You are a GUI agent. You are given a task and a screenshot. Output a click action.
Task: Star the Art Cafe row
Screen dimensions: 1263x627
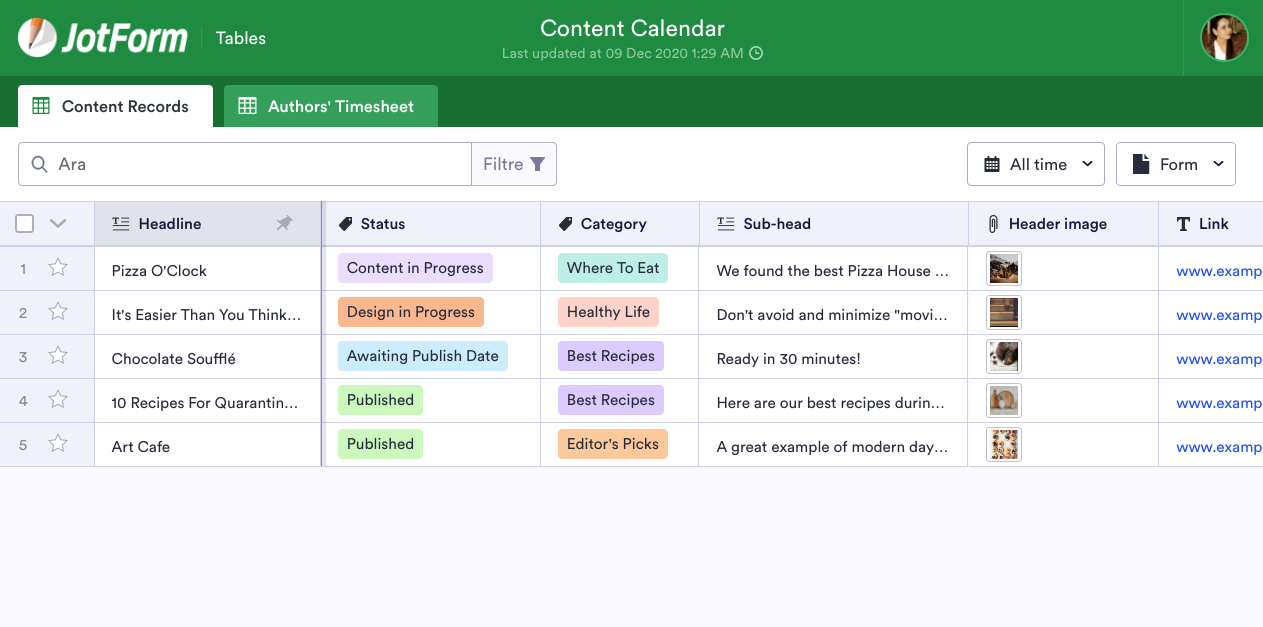pyautogui.click(x=58, y=444)
